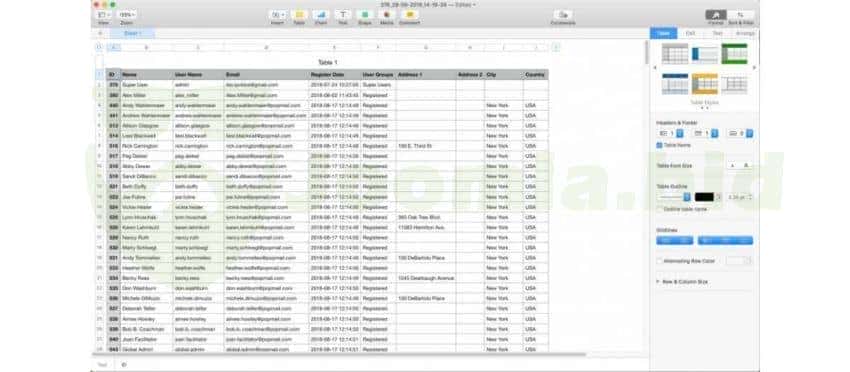The image size is (850, 372).
Task: Add a new sheet with plus button
Action: tap(99, 34)
